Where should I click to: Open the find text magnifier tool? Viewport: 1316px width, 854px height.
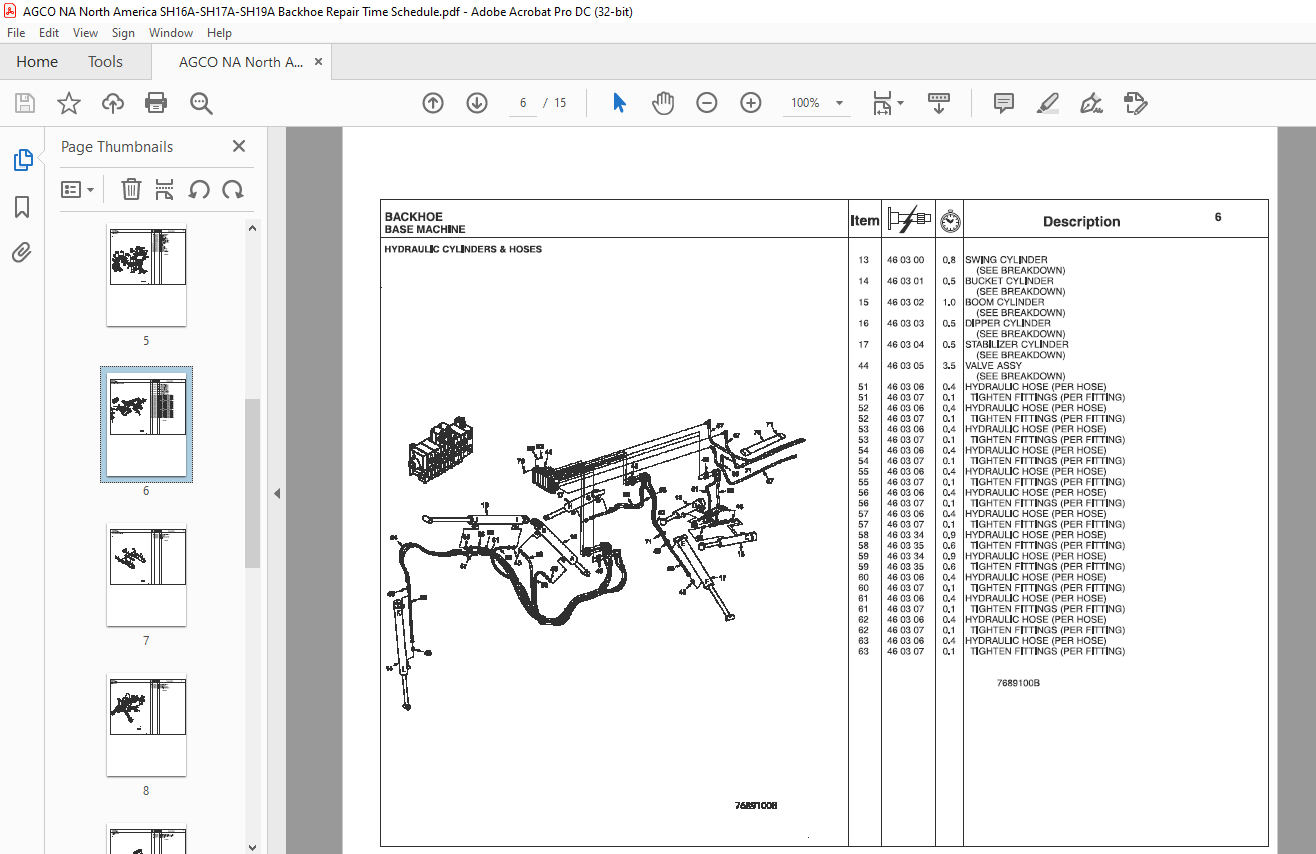201,103
